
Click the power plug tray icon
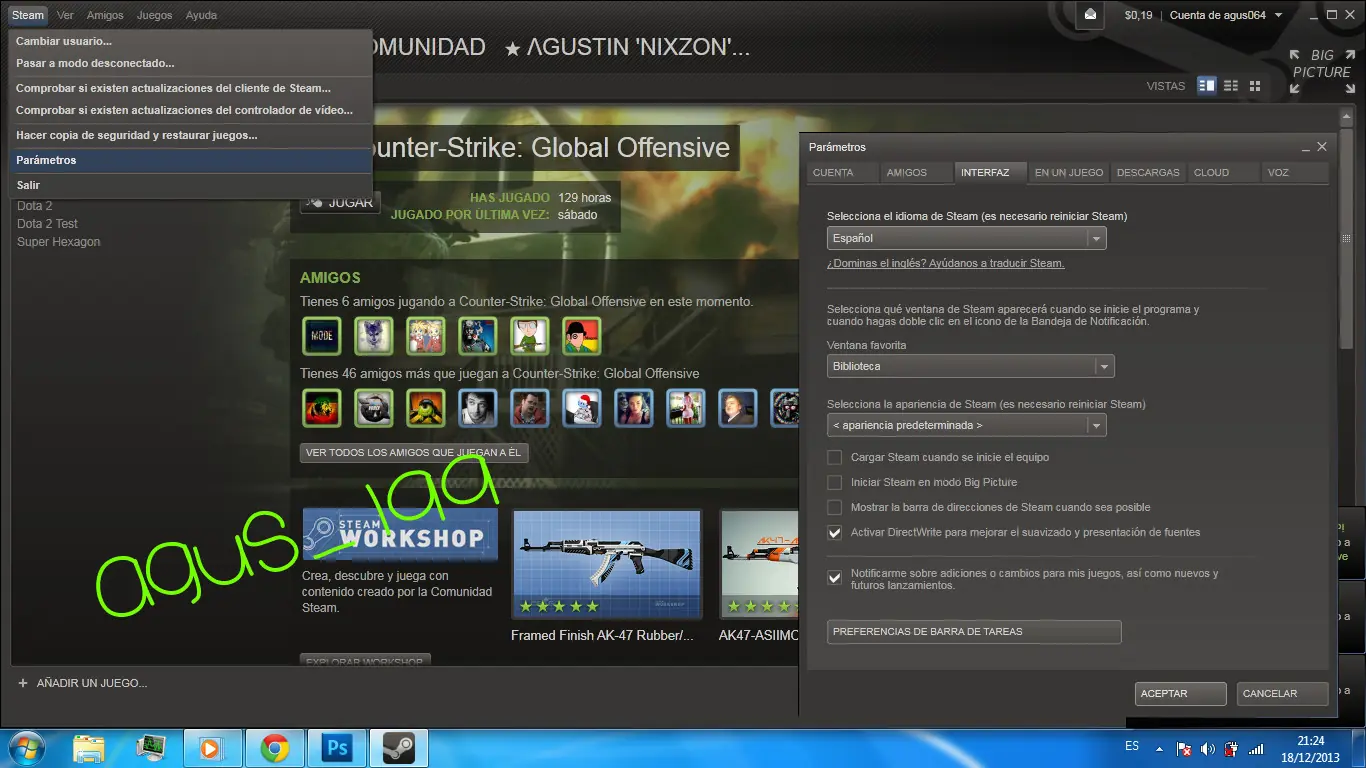pyautogui.click(x=1232, y=748)
